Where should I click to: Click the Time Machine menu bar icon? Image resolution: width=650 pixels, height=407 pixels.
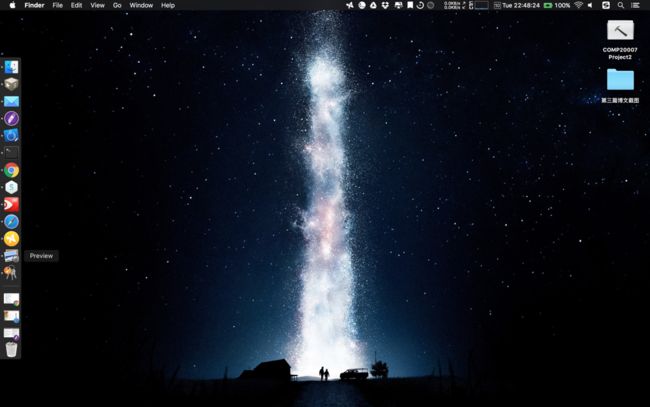tap(420, 5)
